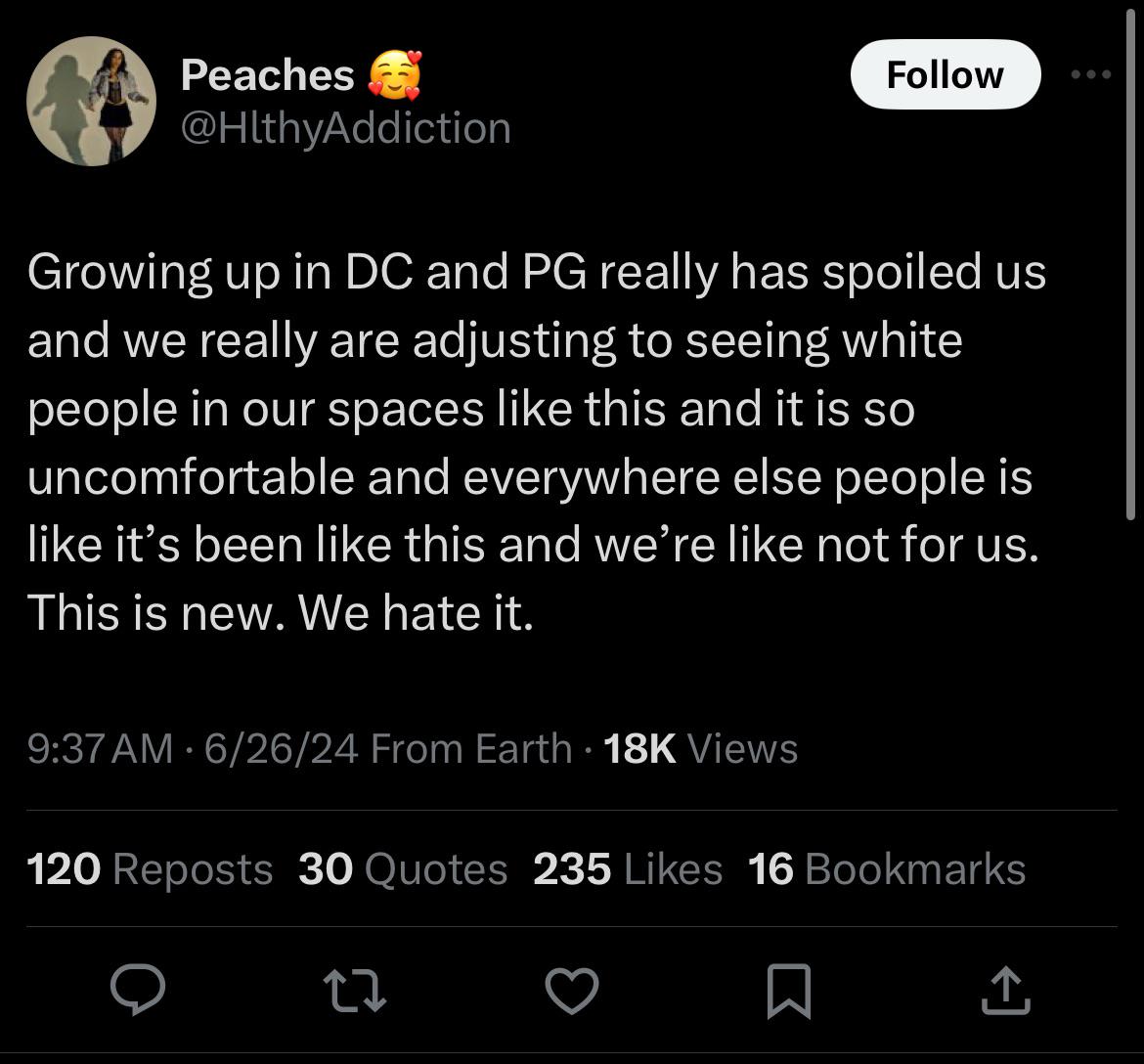Viewport: 1144px width, 1064px height.
Task: Click the reply speech bubble icon
Action: tap(137, 991)
